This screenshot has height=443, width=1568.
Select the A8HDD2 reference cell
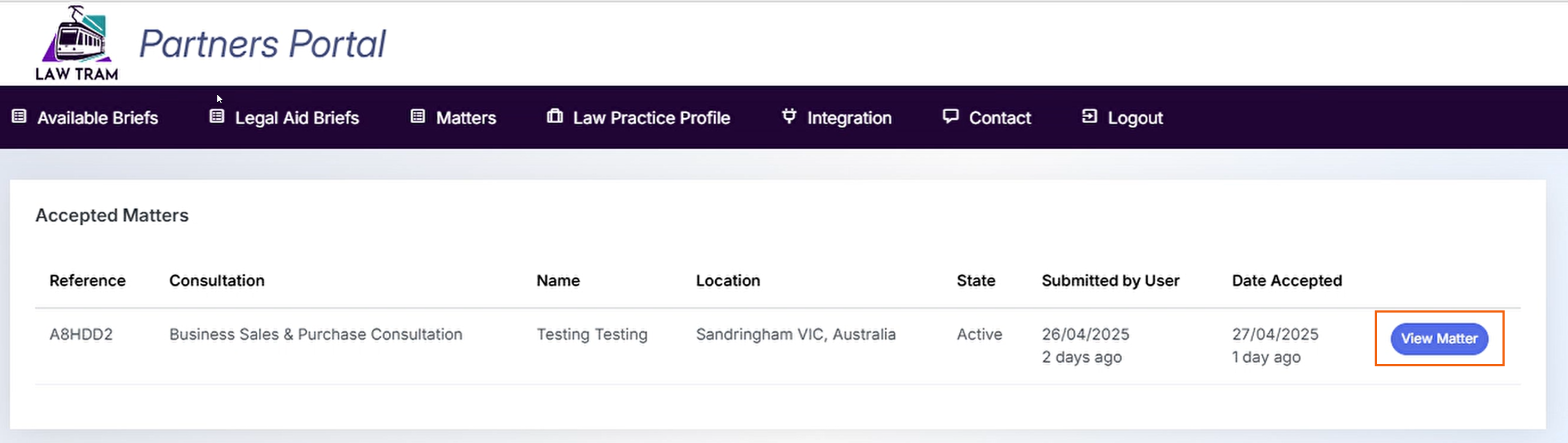pos(81,334)
